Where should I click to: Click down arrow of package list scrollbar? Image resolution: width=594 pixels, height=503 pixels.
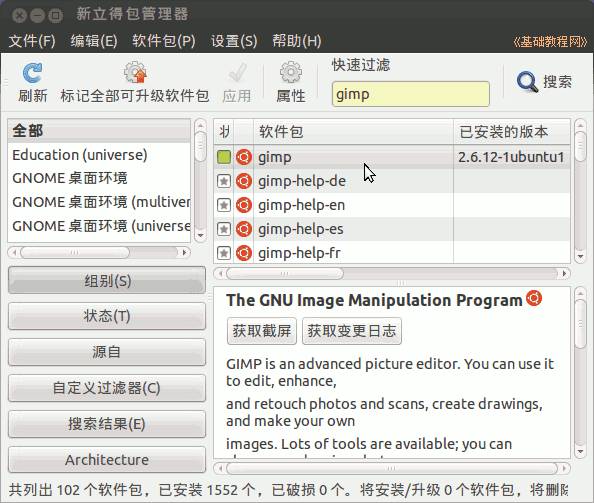580,256
